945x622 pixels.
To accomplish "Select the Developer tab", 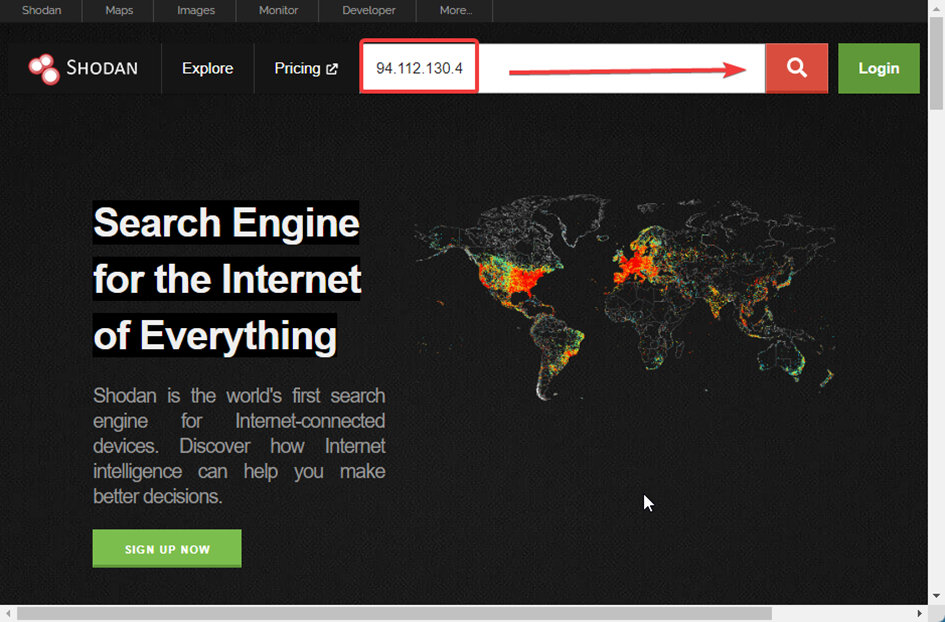I will [x=368, y=11].
